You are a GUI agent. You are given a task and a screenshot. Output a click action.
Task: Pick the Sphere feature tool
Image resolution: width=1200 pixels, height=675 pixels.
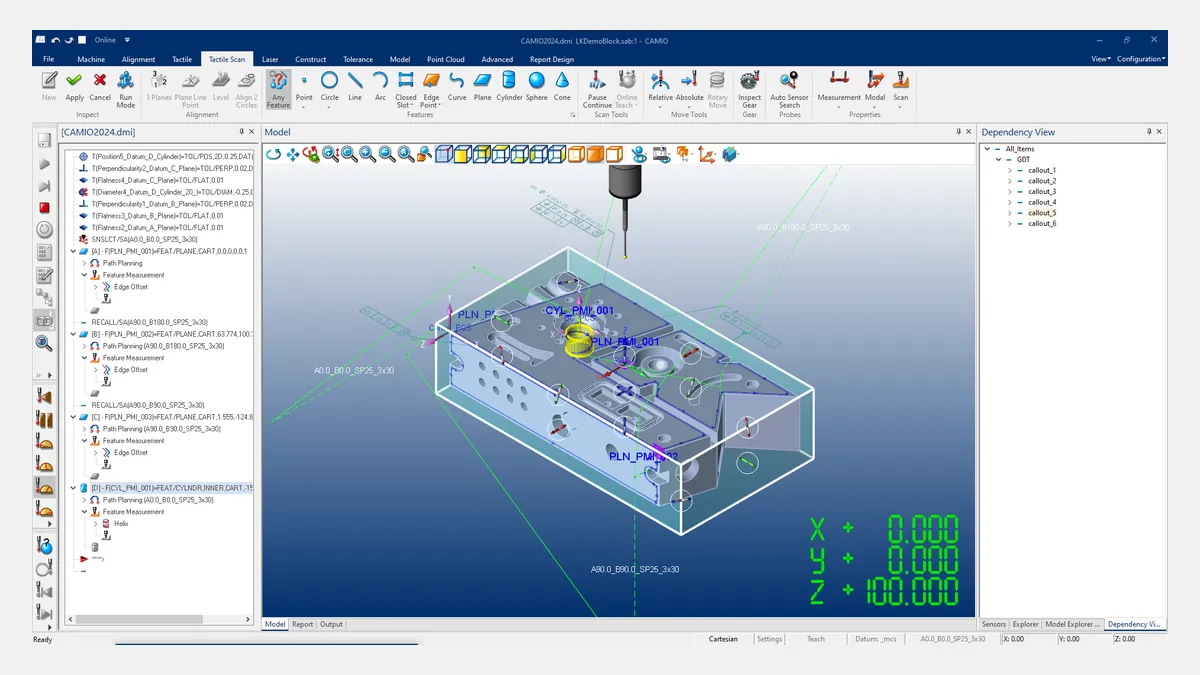(537, 86)
